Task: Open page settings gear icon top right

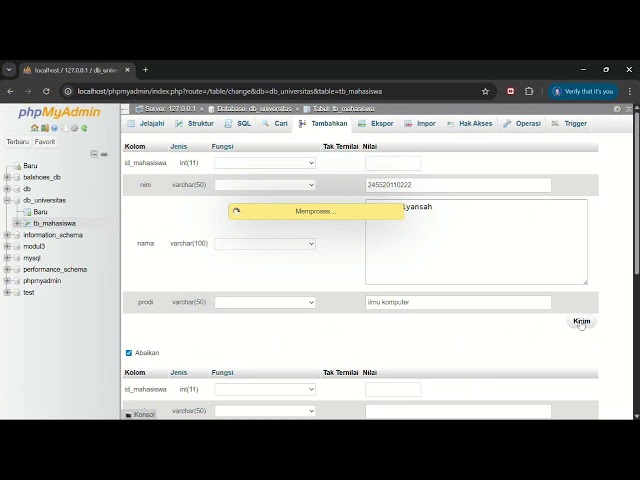Action: (x=617, y=109)
